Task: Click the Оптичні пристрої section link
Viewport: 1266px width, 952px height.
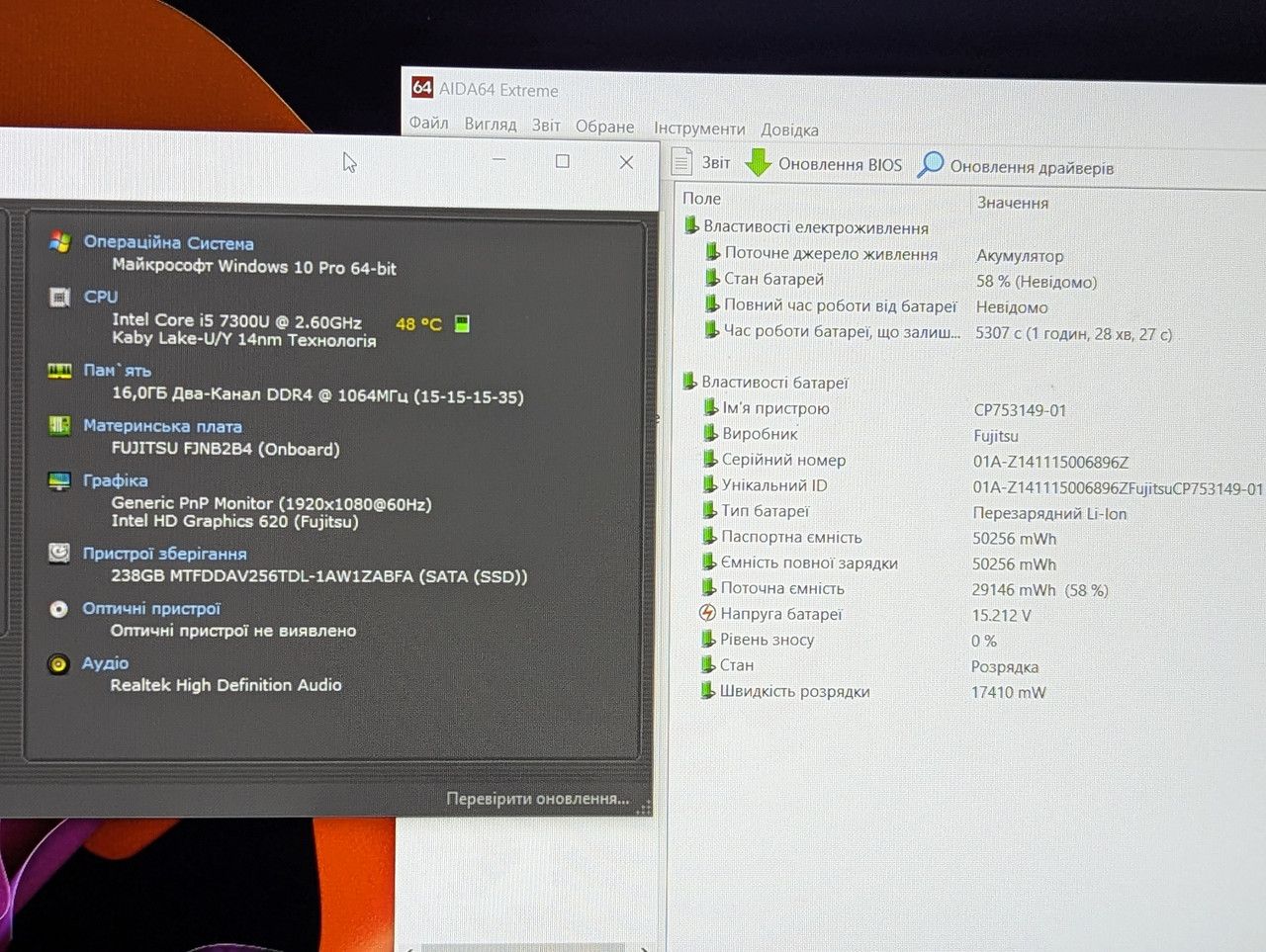Action: click(x=151, y=609)
